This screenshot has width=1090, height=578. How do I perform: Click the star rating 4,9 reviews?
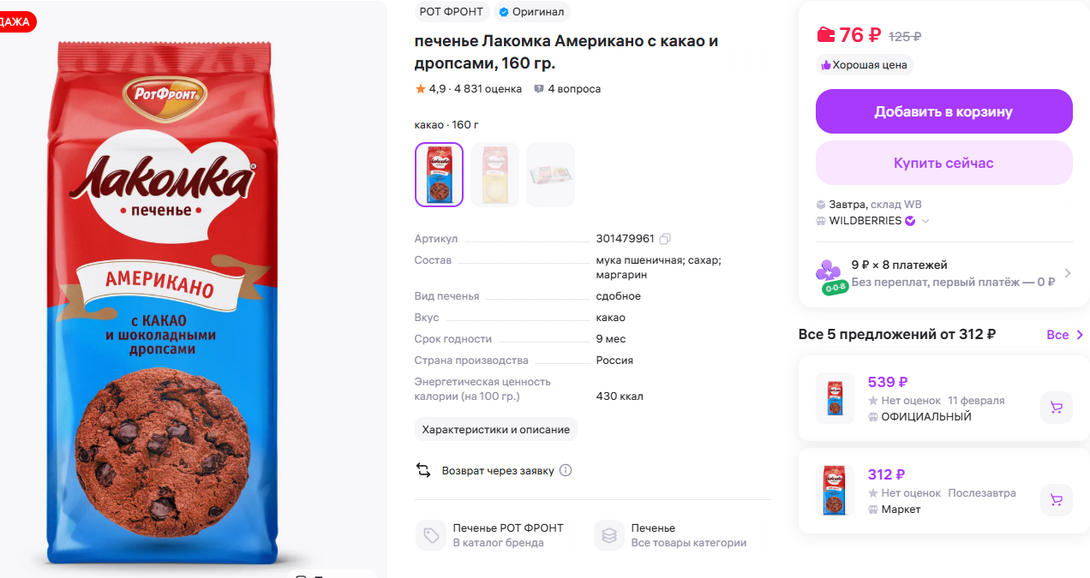[x=468, y=89]
